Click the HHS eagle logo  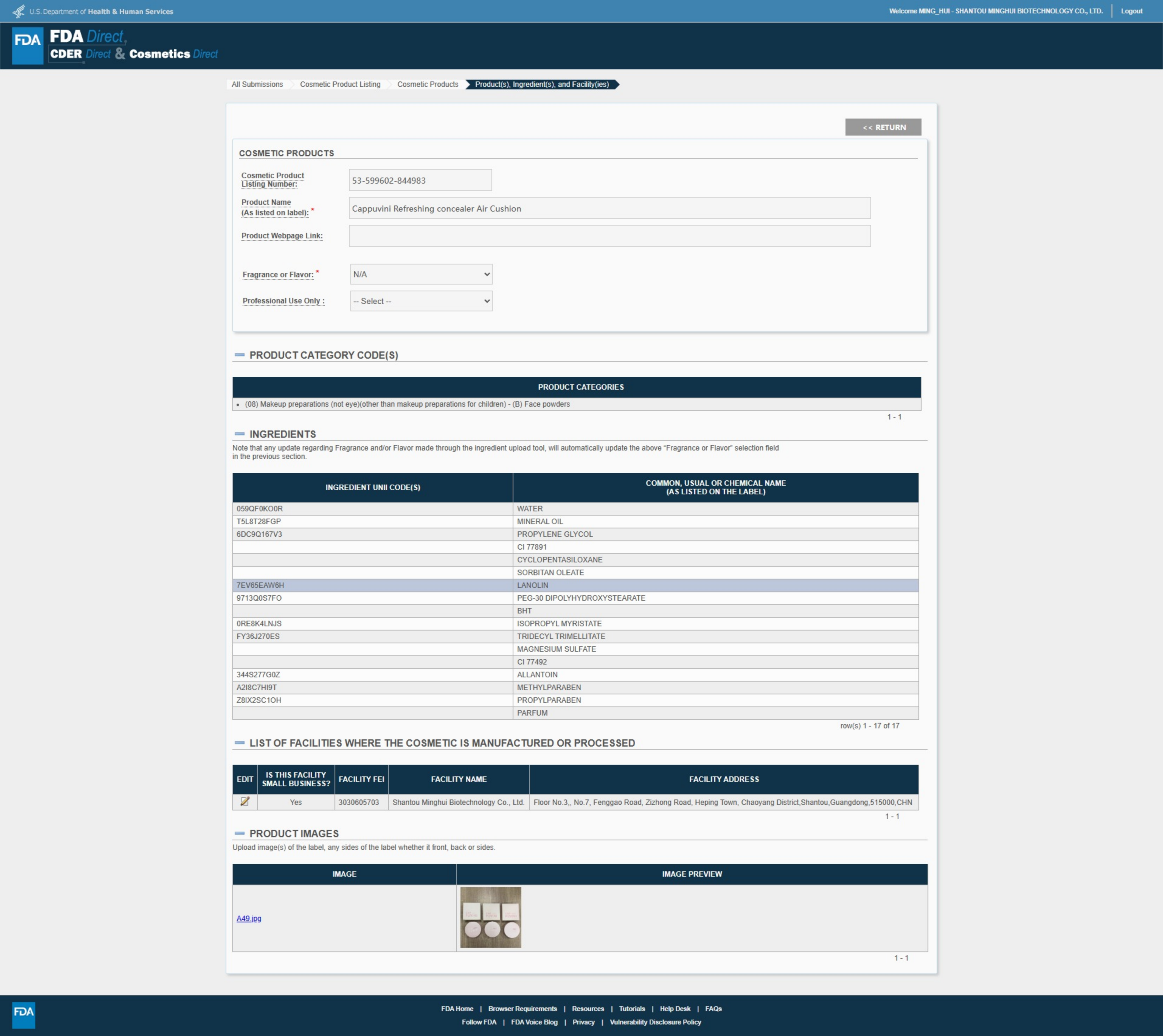[x=19, y=11]
